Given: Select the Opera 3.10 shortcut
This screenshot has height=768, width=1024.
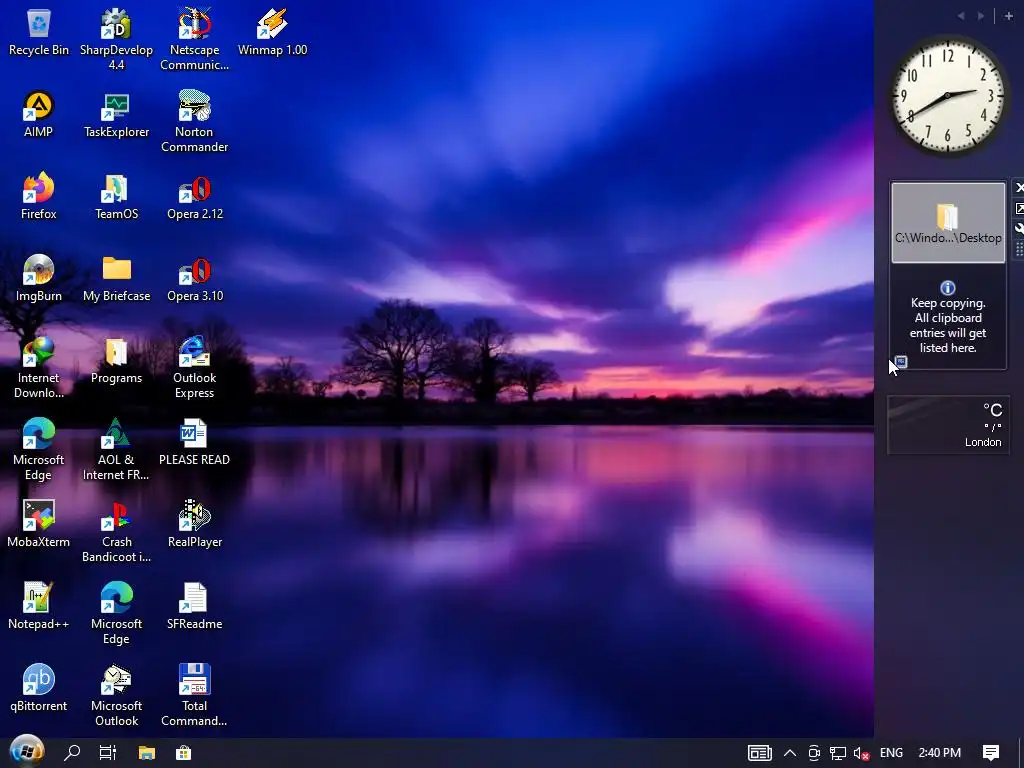Looking at the screenshot, I should coord(195,279).
